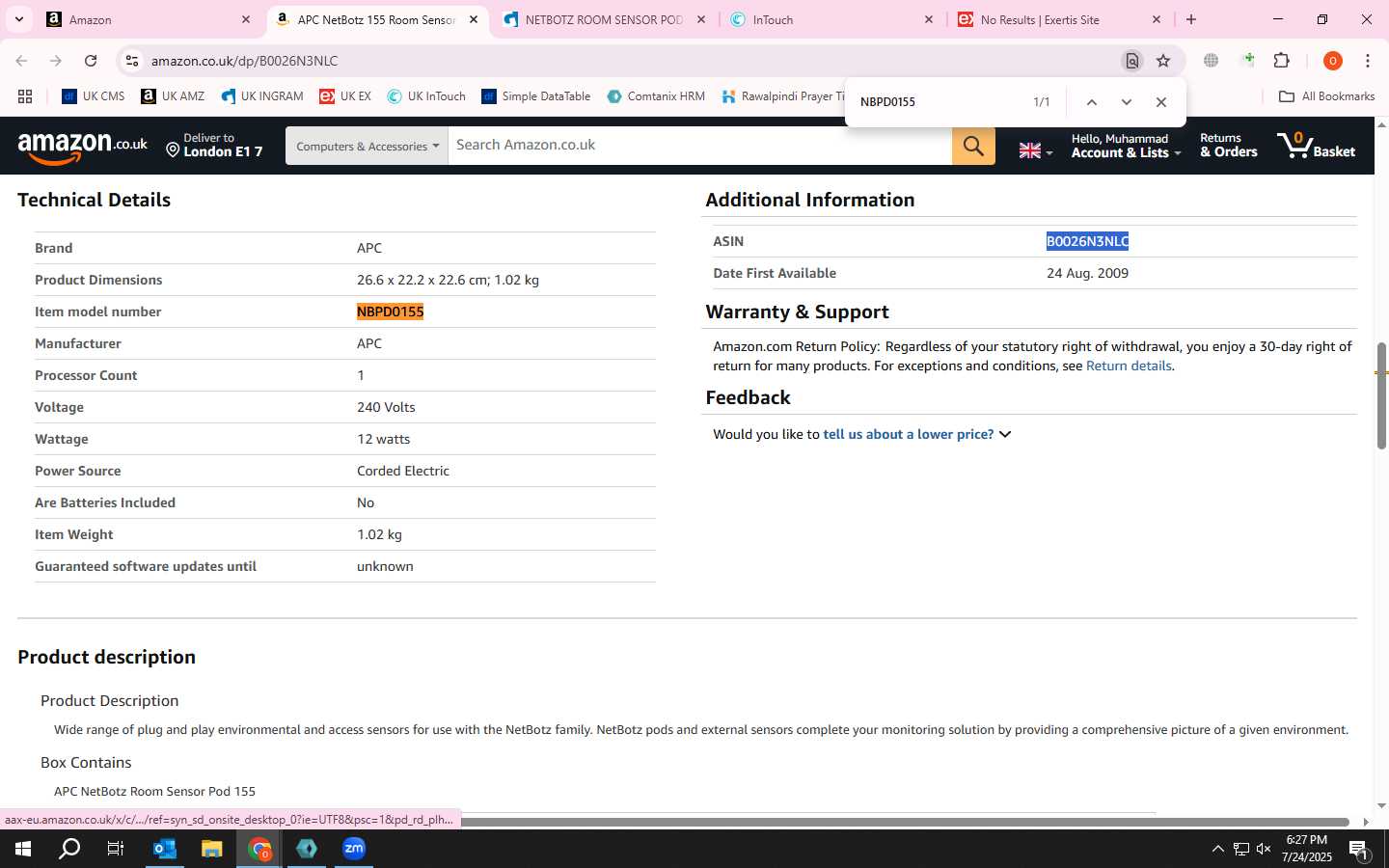1389x868 pixels.
Task: Click the highlighted model number NBPD0155
Action: [390, 312]
